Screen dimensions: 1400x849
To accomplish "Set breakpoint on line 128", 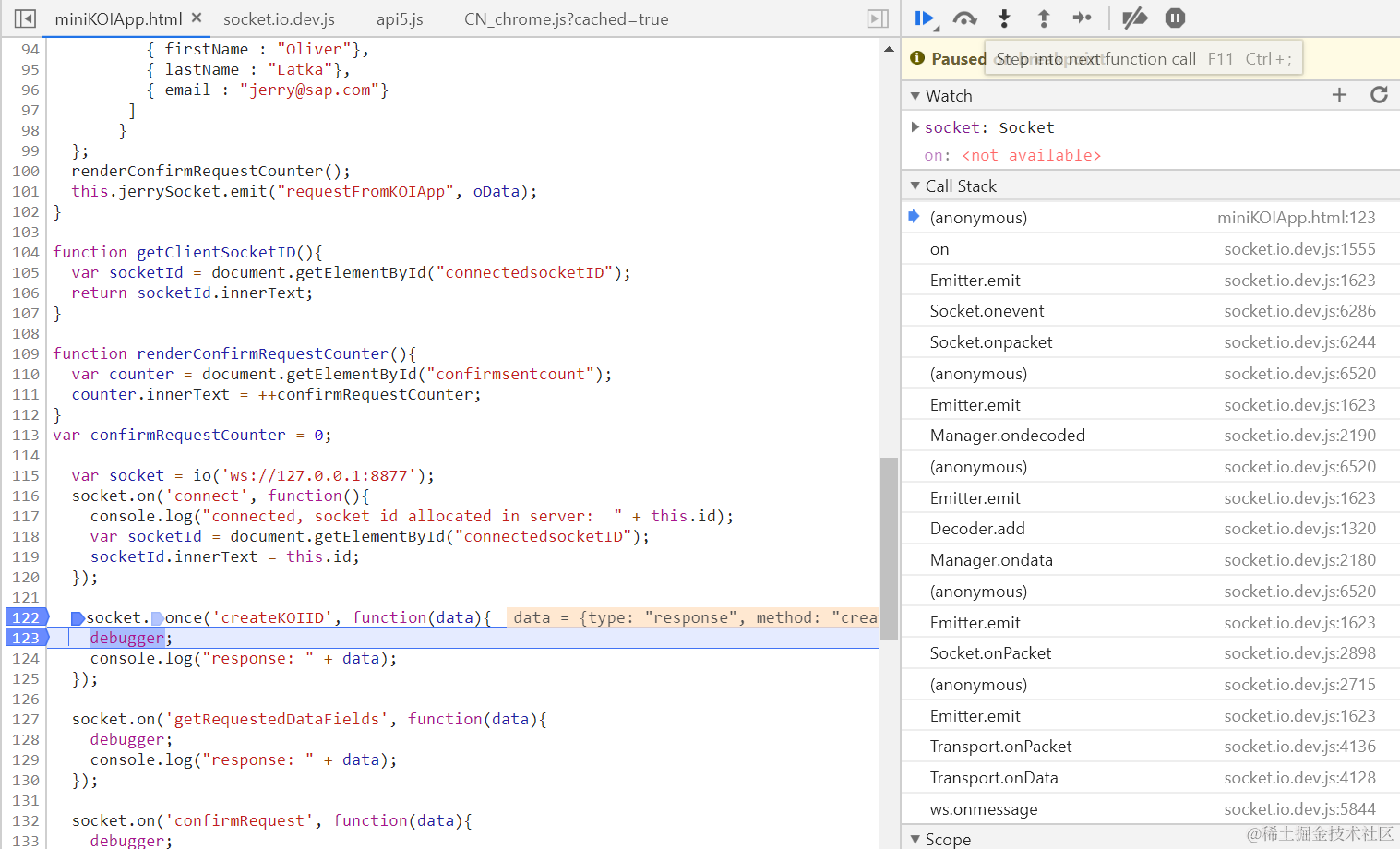I will point(26,739).
